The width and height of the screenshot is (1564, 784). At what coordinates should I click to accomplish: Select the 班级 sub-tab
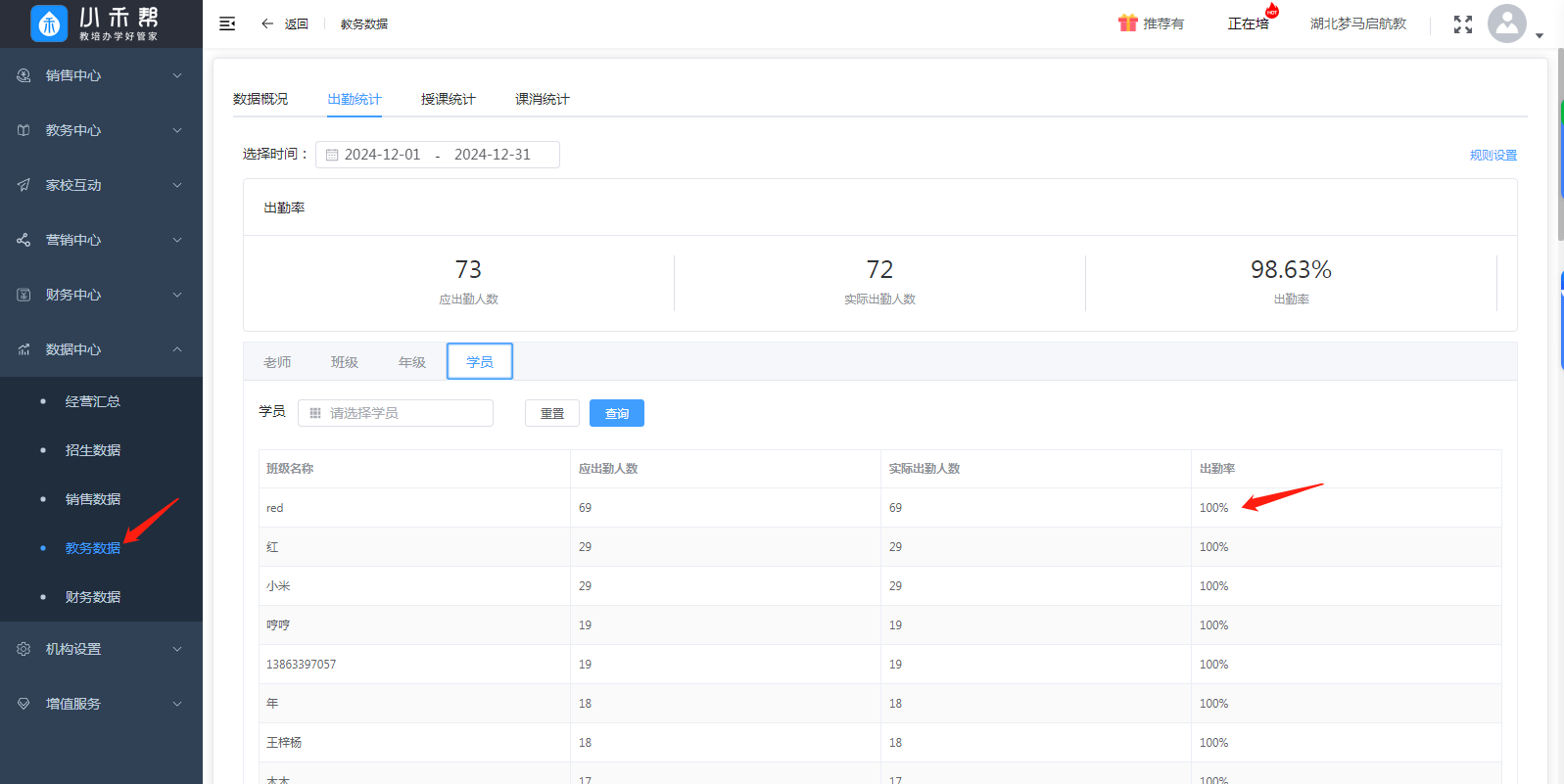345,362
